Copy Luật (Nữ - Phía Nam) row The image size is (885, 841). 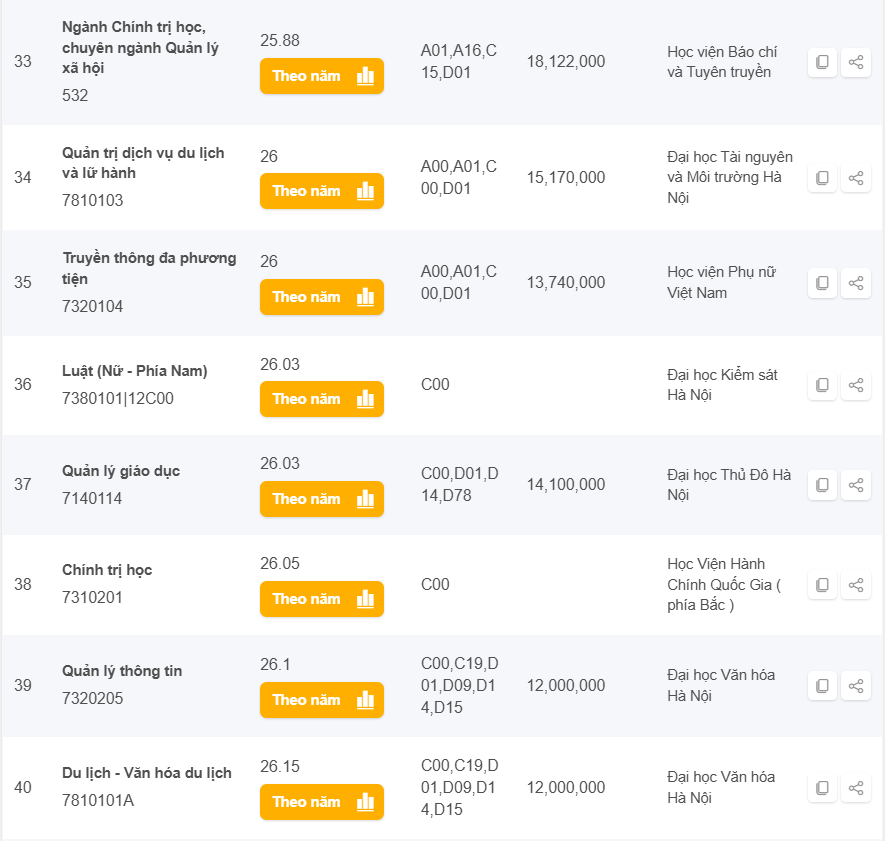point(822,385)
